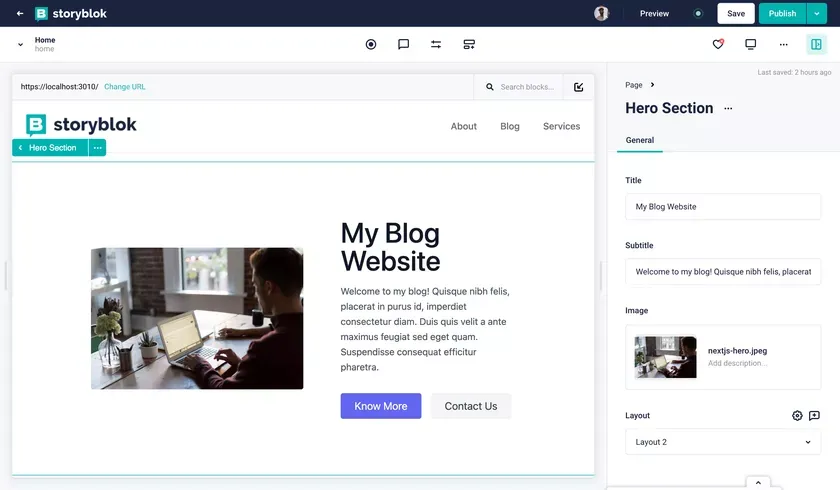Click the form builder icon in center toolbar
Viewport: 840px width, 490px height.
pos(469,44)
